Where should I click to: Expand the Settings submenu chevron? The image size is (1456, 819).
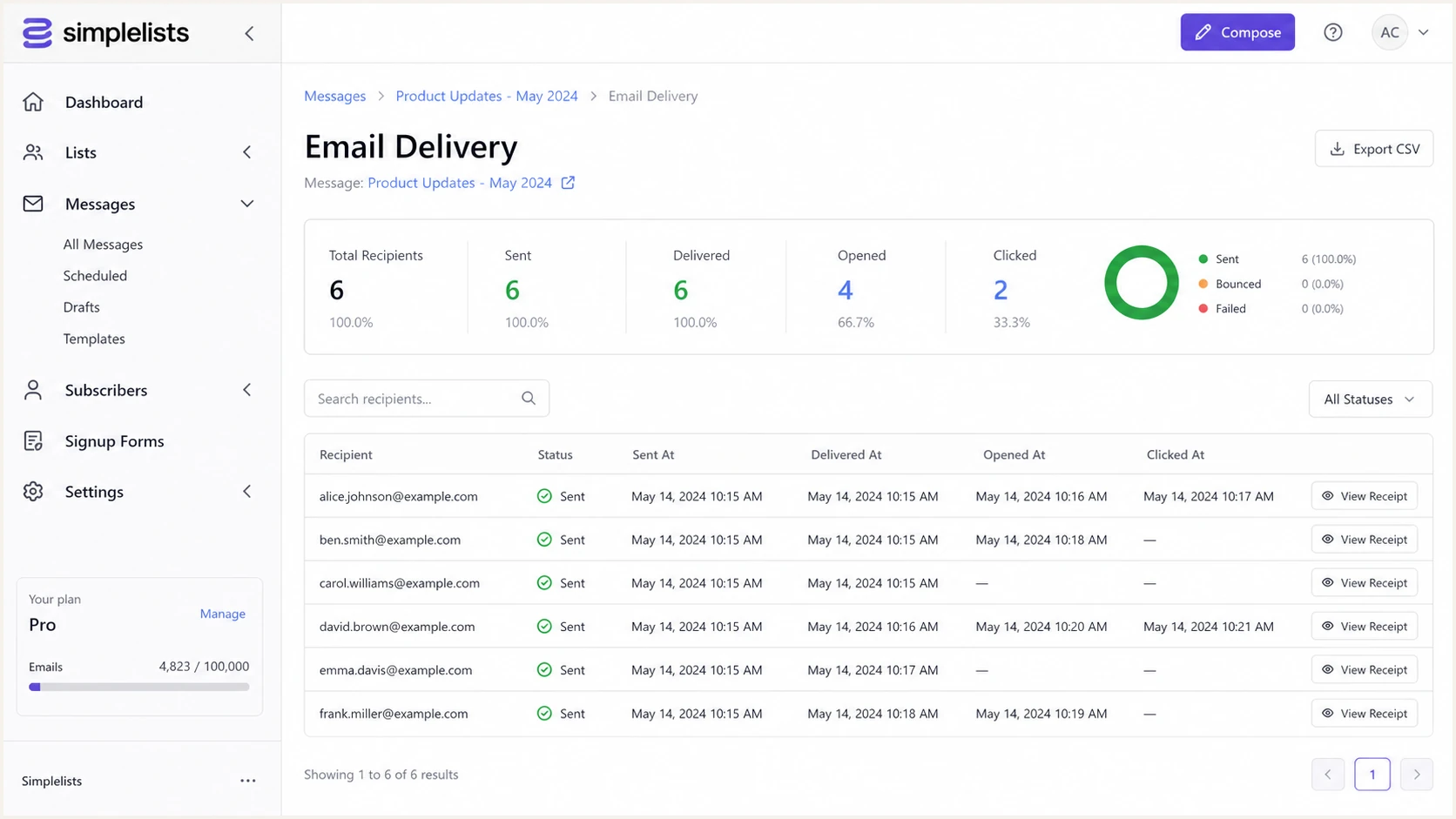click(247, 492)
